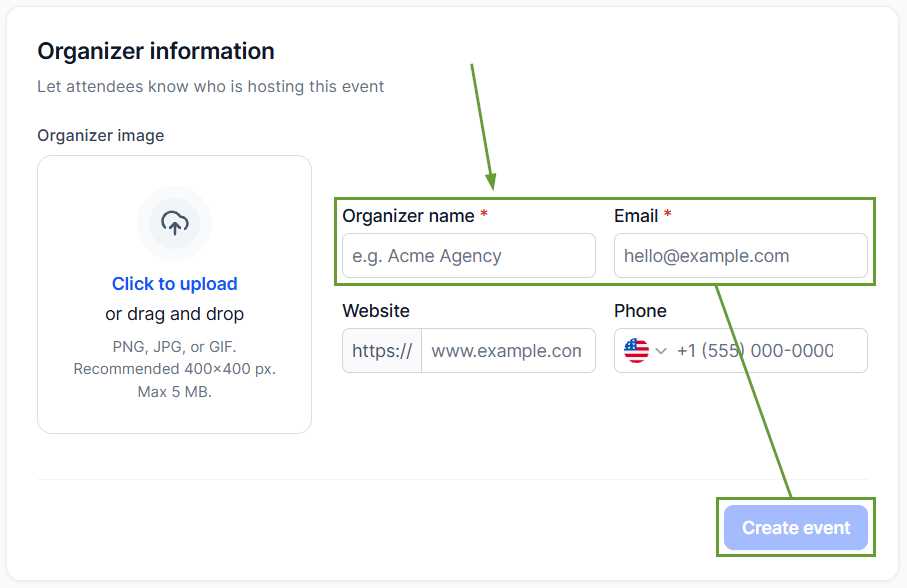This screenshot has width=907, height=588.
Task: Click the "Organizer name" field label
Action: [408, 216]
